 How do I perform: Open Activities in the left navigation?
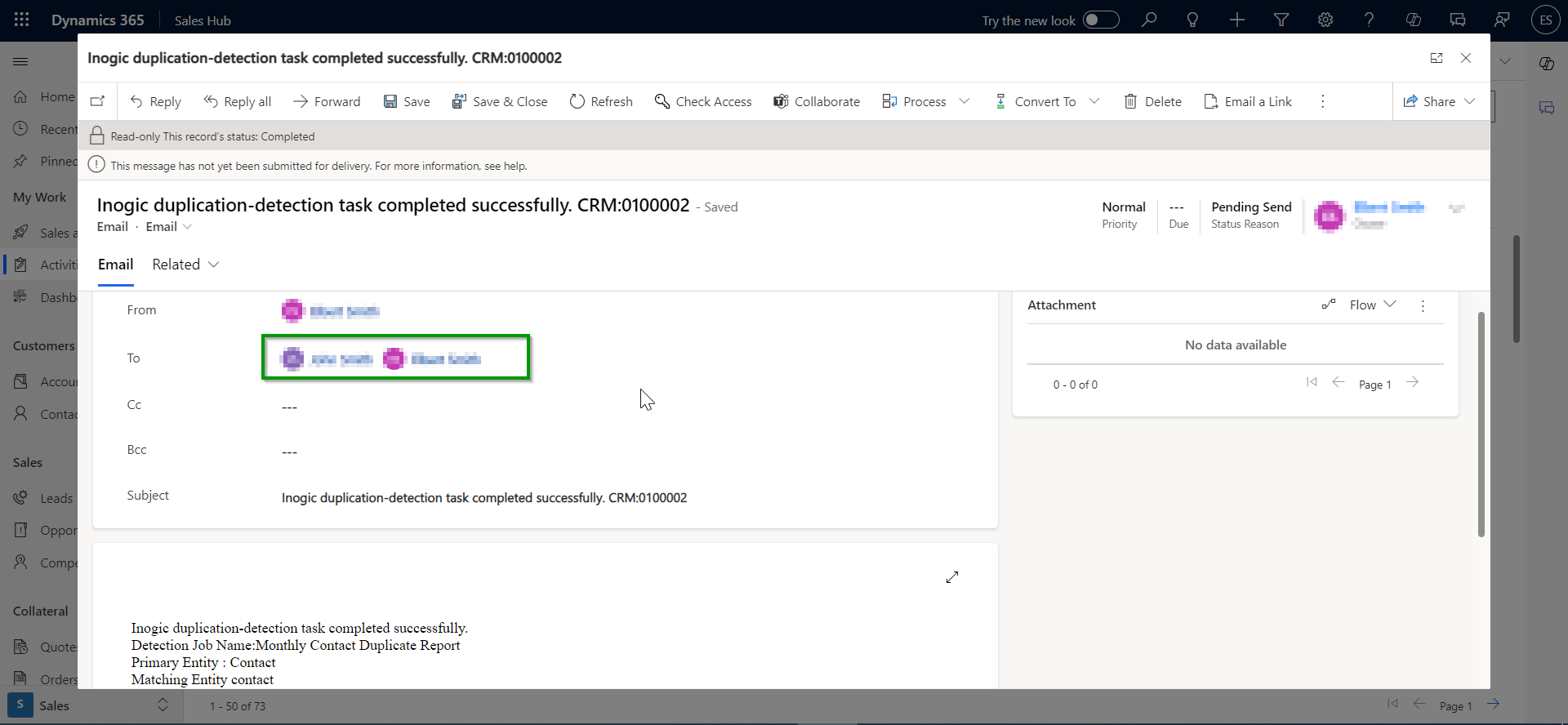click(43, 265)
